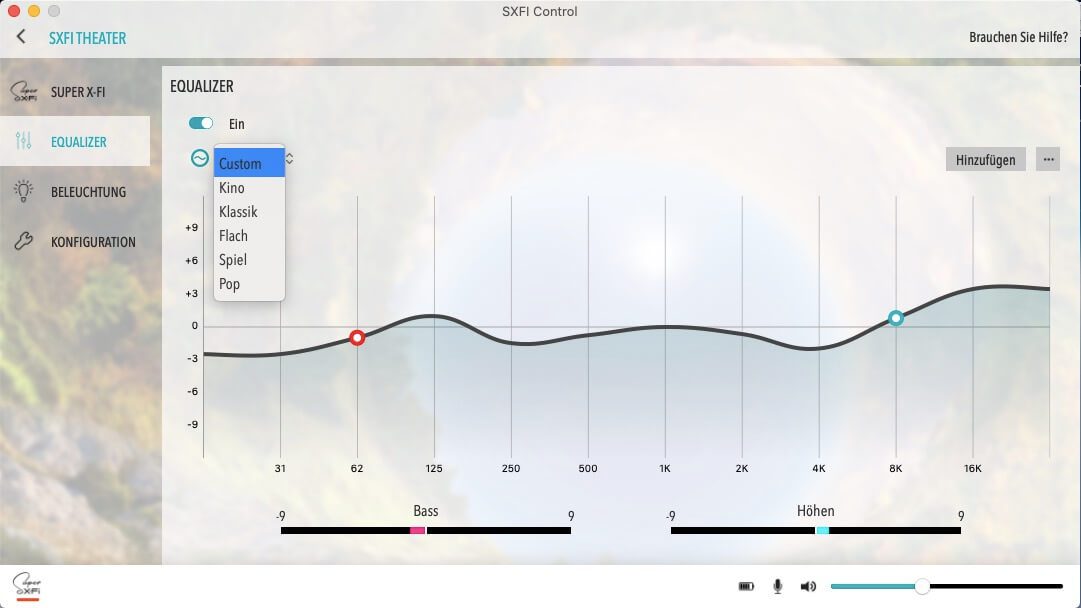Viewport: 1081px width, 608px height.
Task: Open the three-dot more options button
Action: [x=1047, y=159]
